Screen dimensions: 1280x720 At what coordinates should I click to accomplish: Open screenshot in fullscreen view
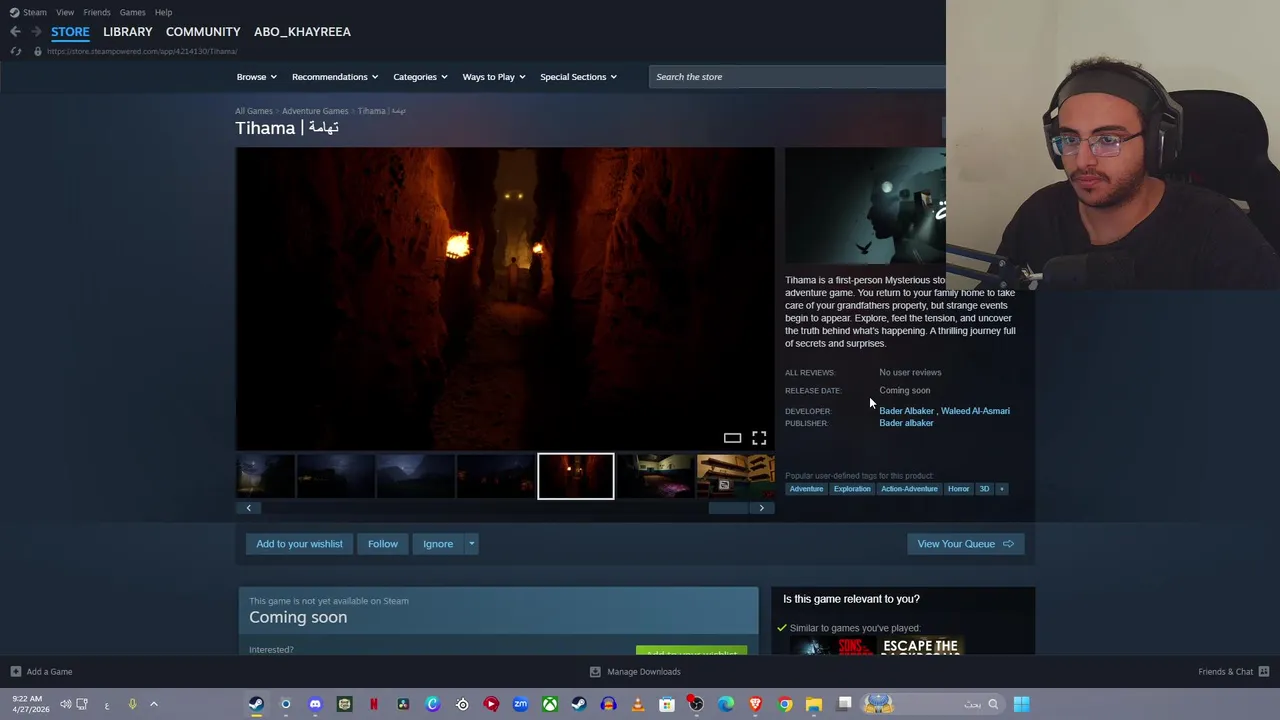click(x=759, y=438)
